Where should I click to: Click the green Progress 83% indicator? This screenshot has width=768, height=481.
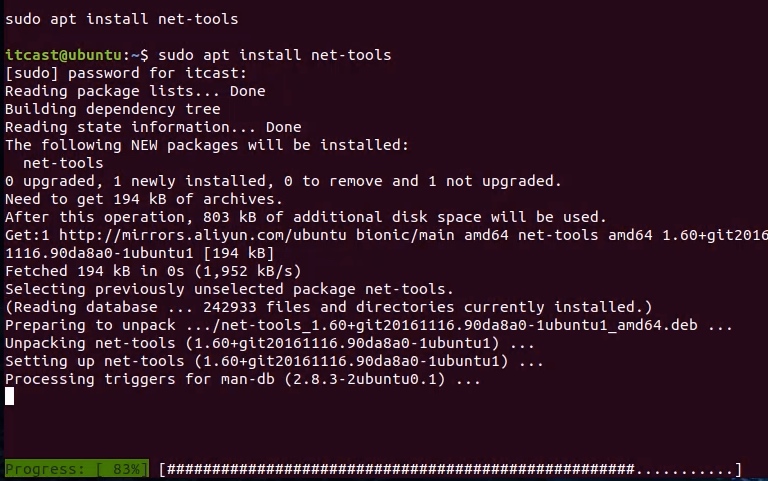tap(76, 469)
